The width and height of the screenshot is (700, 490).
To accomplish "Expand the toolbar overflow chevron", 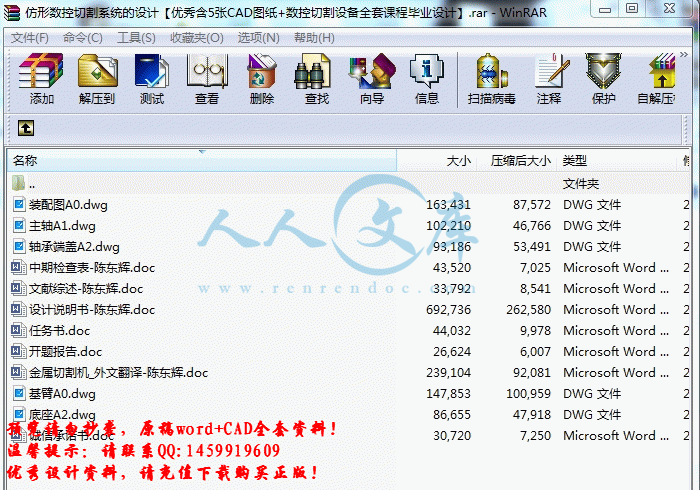I will coord(683,54).
